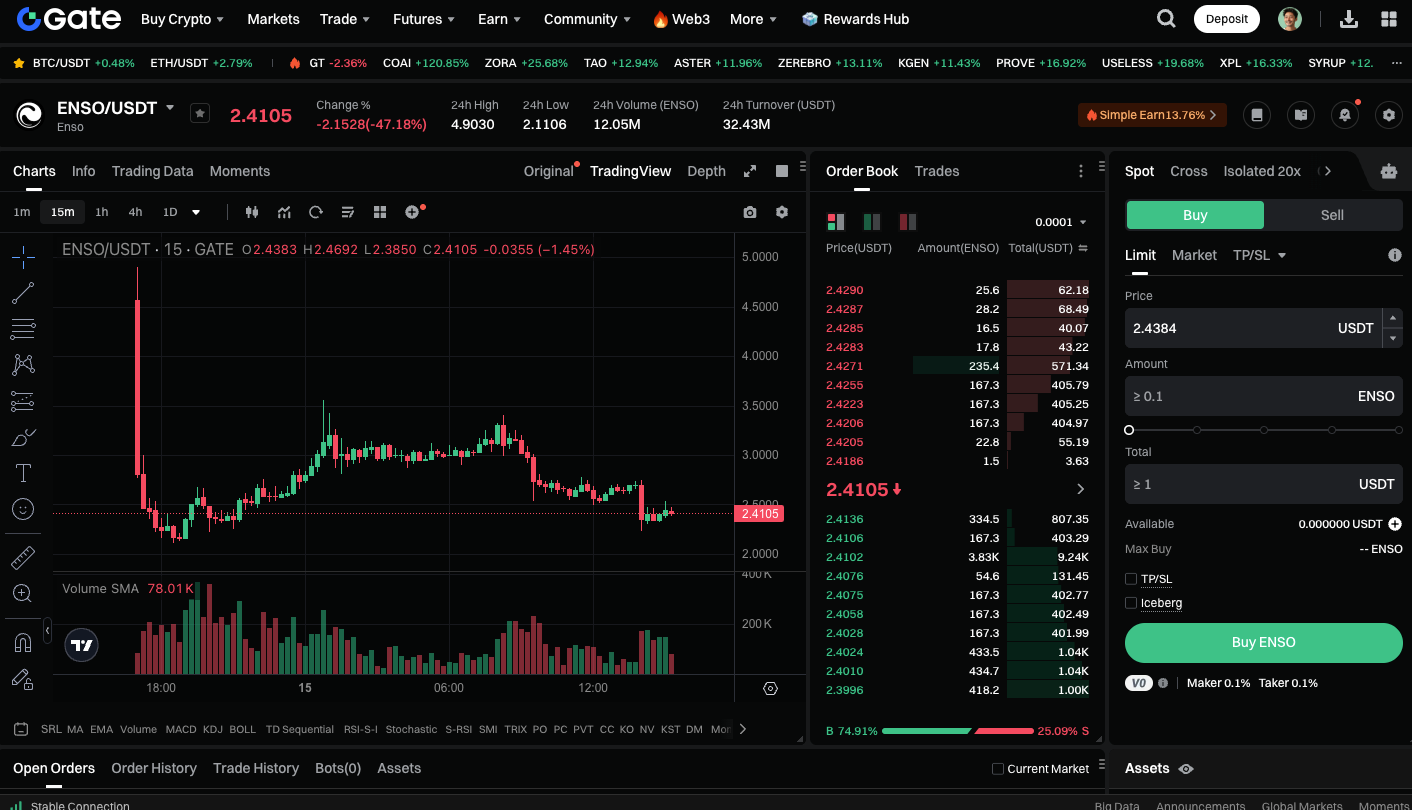This screenshot has width=1412, height=810.
Task: Activate the chart zoom-in tool
Action: coord(23,593)
